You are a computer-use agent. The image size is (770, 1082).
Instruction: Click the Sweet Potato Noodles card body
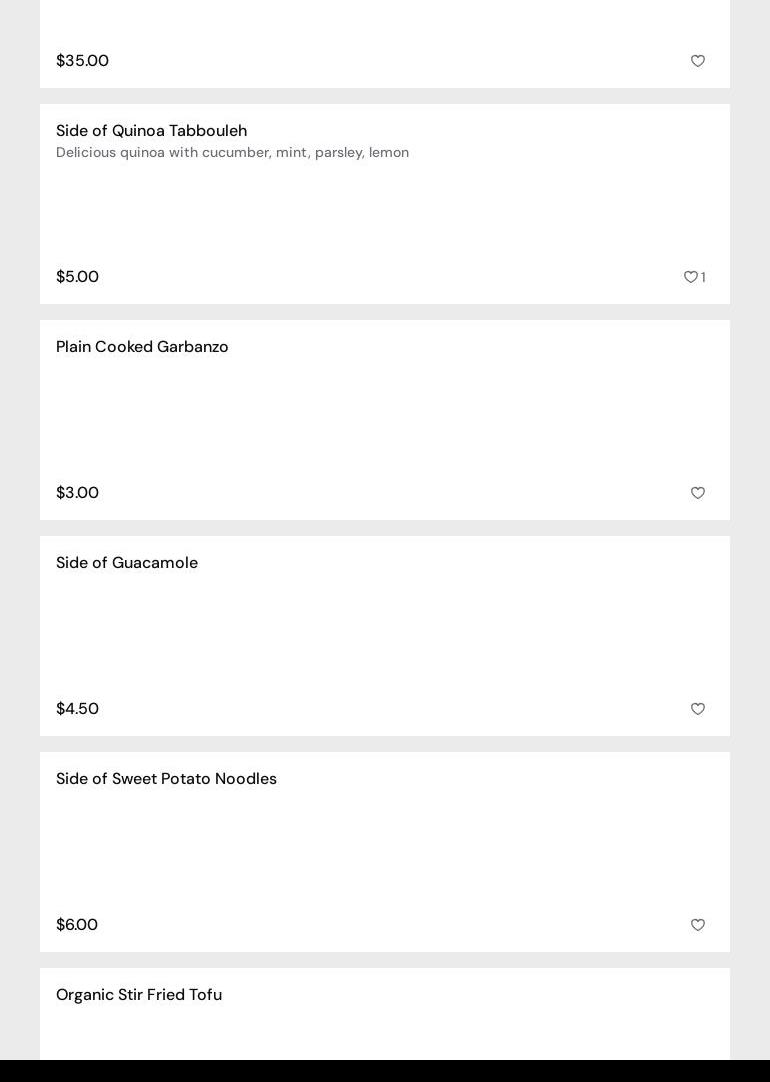point(385,852)
